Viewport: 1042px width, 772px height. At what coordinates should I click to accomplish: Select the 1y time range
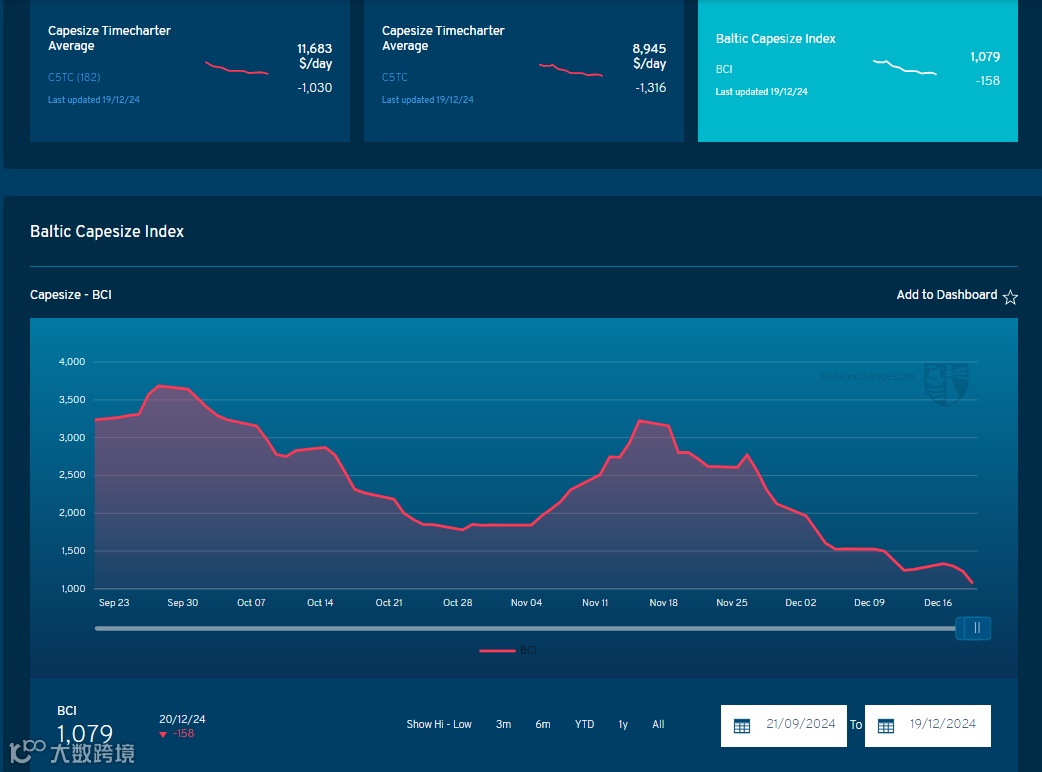[x=623, y=724]
